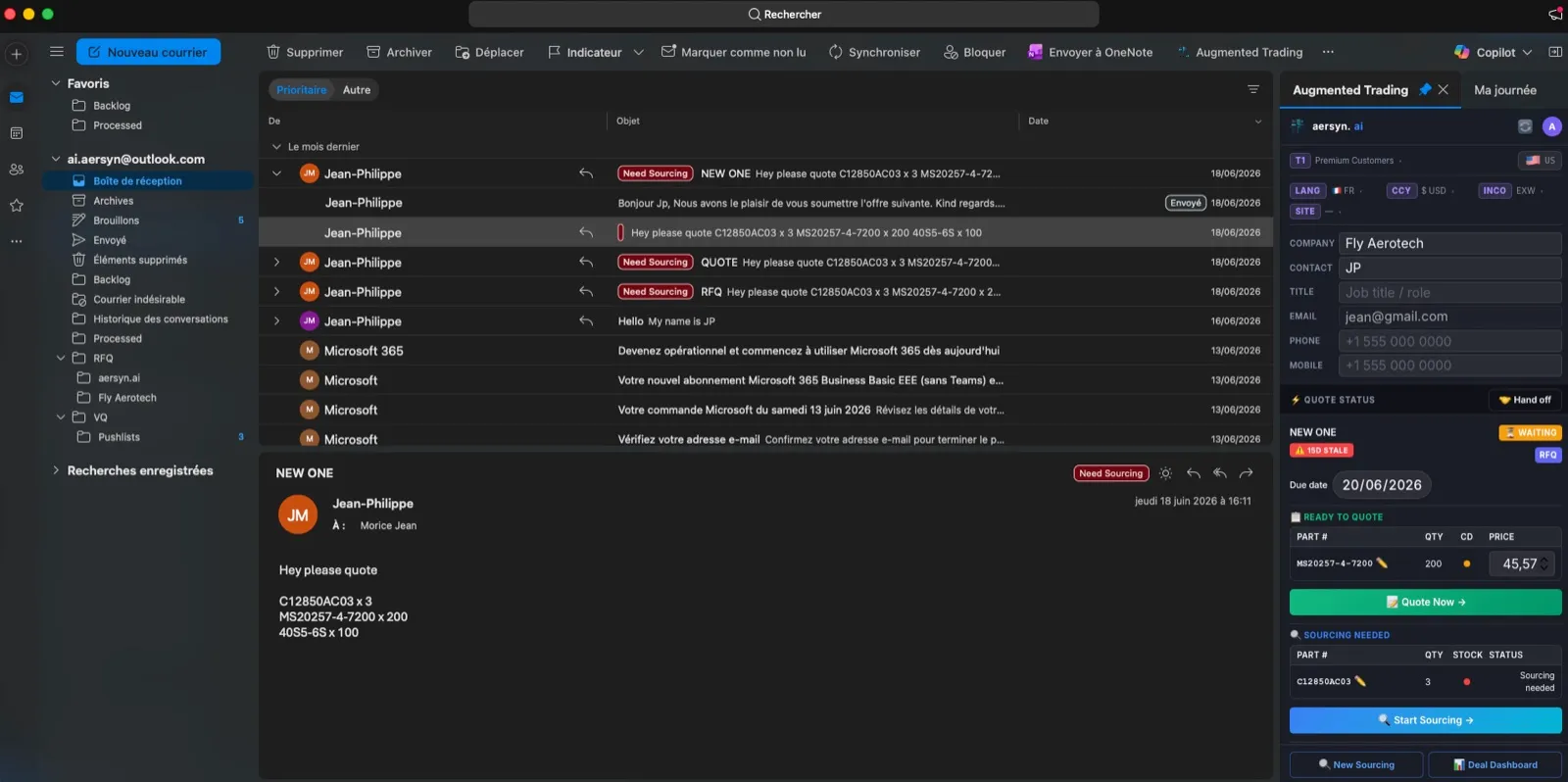The image size is (1568, 782).
Task: Select the Prioritaire inbox filter
Action: pyautogui.click(x=301, y=89)
